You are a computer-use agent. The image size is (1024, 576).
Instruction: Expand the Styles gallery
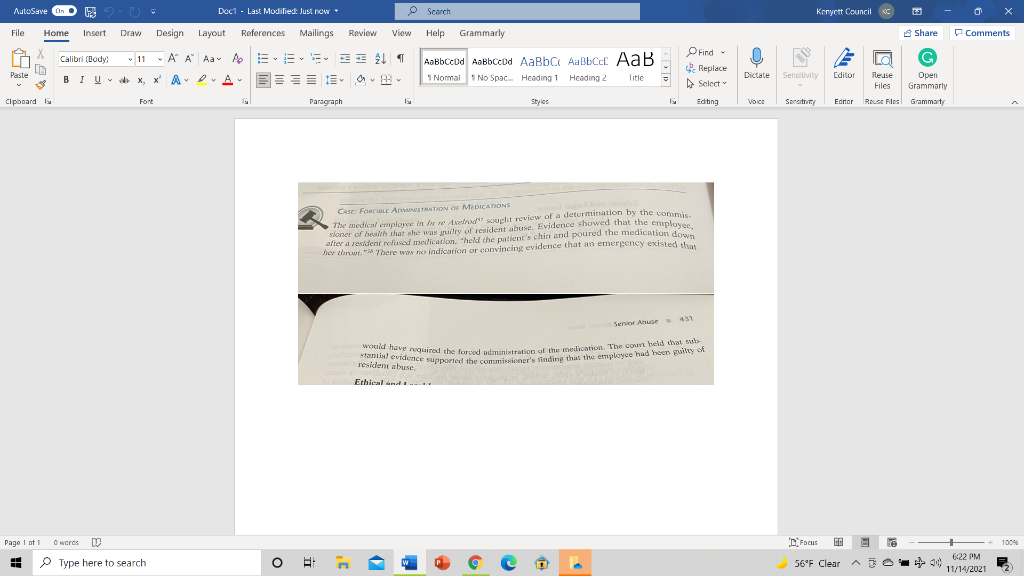pyautogui.click(x=665, y=80)
